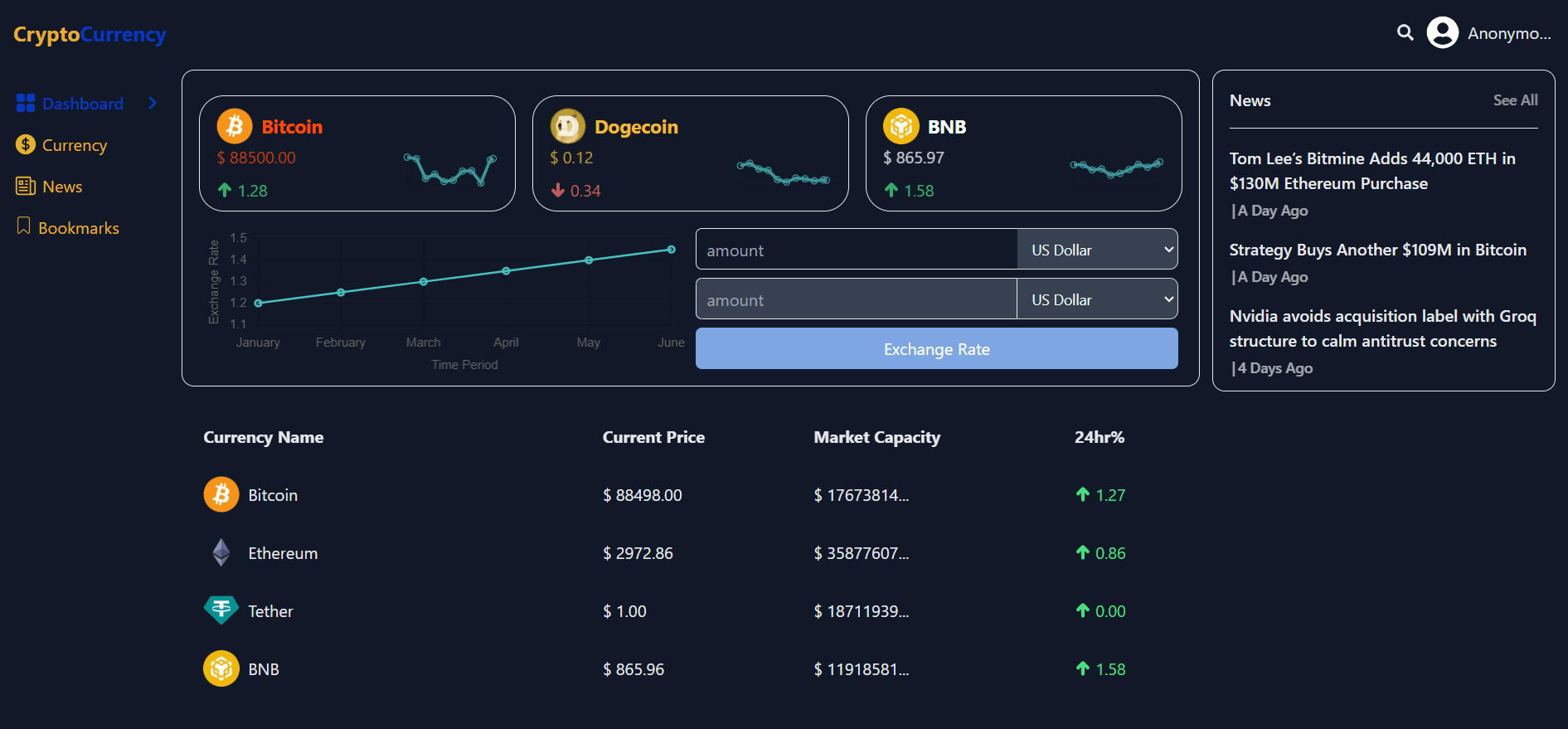Click the up arrow in BNB table row
Screen dimensions: 1568x729
pyautogui.click(x=1083, y=668)
